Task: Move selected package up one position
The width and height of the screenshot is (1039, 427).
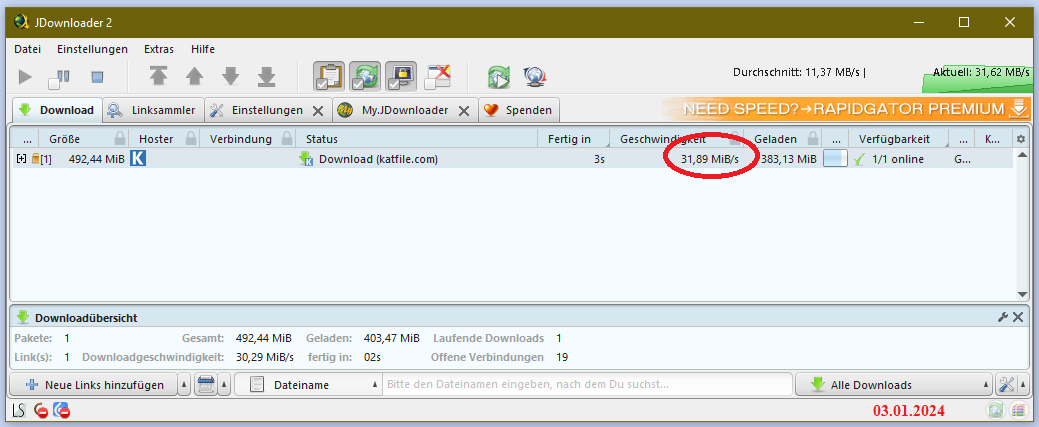Action: pos(194,77)
